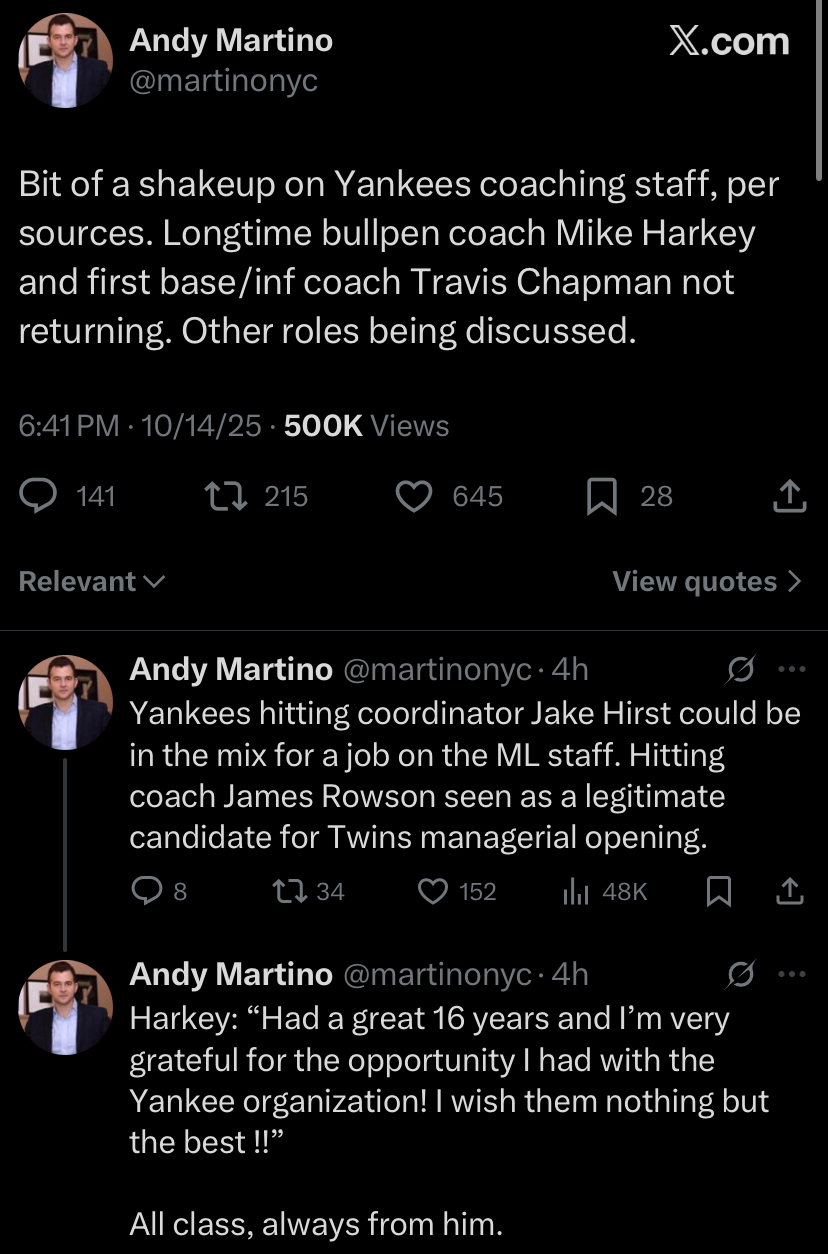Open View quotes
This screenshot has width=828, height=1254.
click(x=707, y=581)
